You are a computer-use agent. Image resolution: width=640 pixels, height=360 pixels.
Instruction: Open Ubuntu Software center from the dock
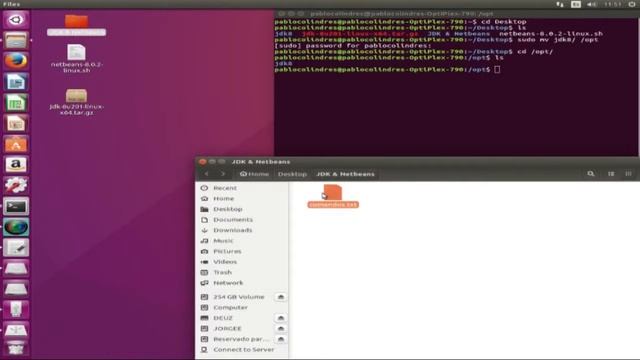pos(16,144)
